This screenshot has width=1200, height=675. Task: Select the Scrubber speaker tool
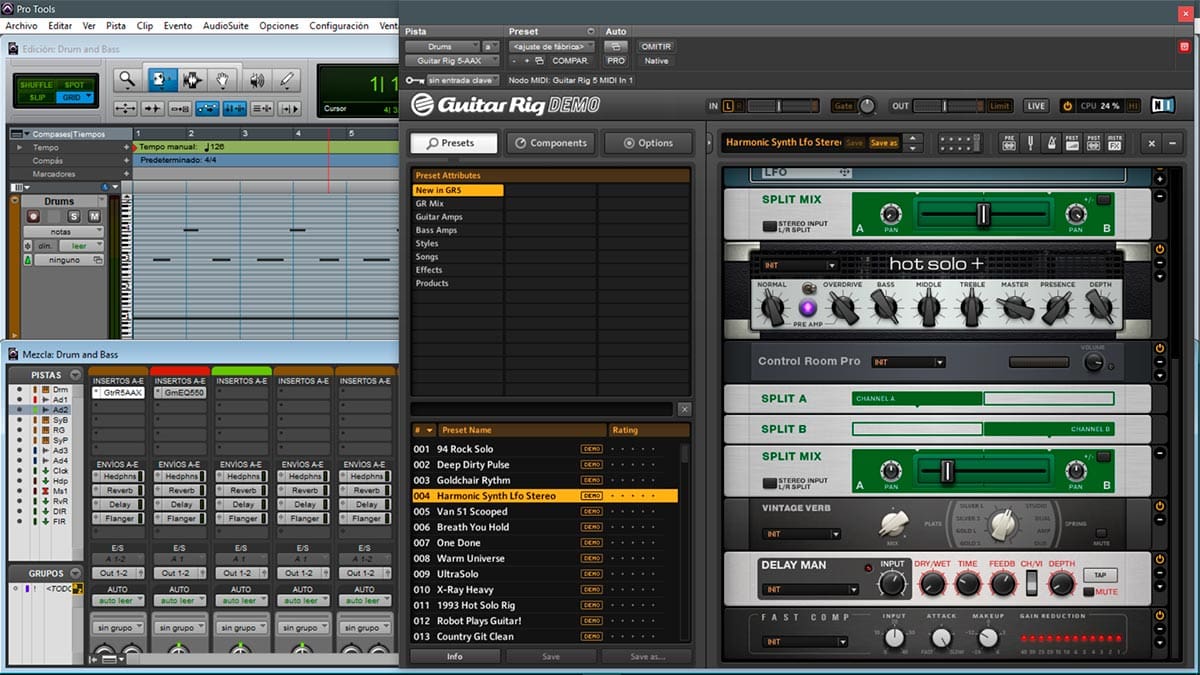256,80
